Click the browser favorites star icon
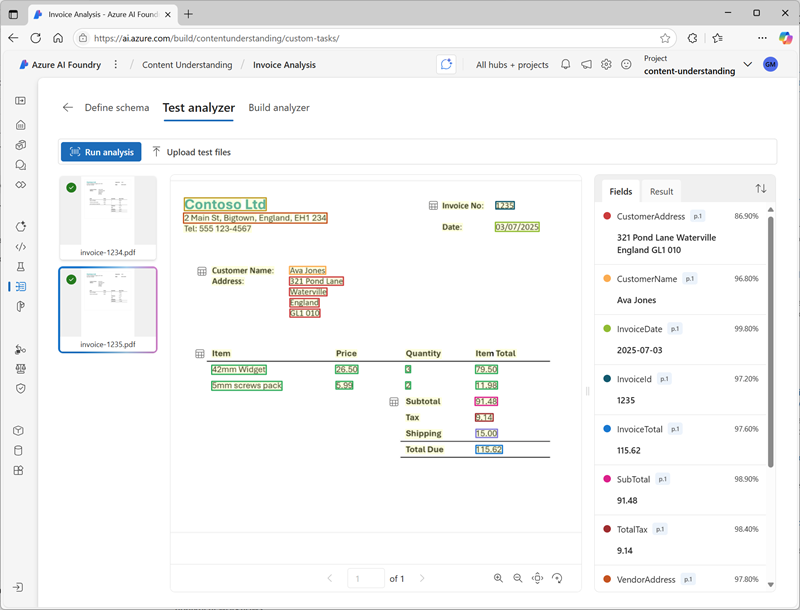The image size is (800, 610). [x=665, y=38]
